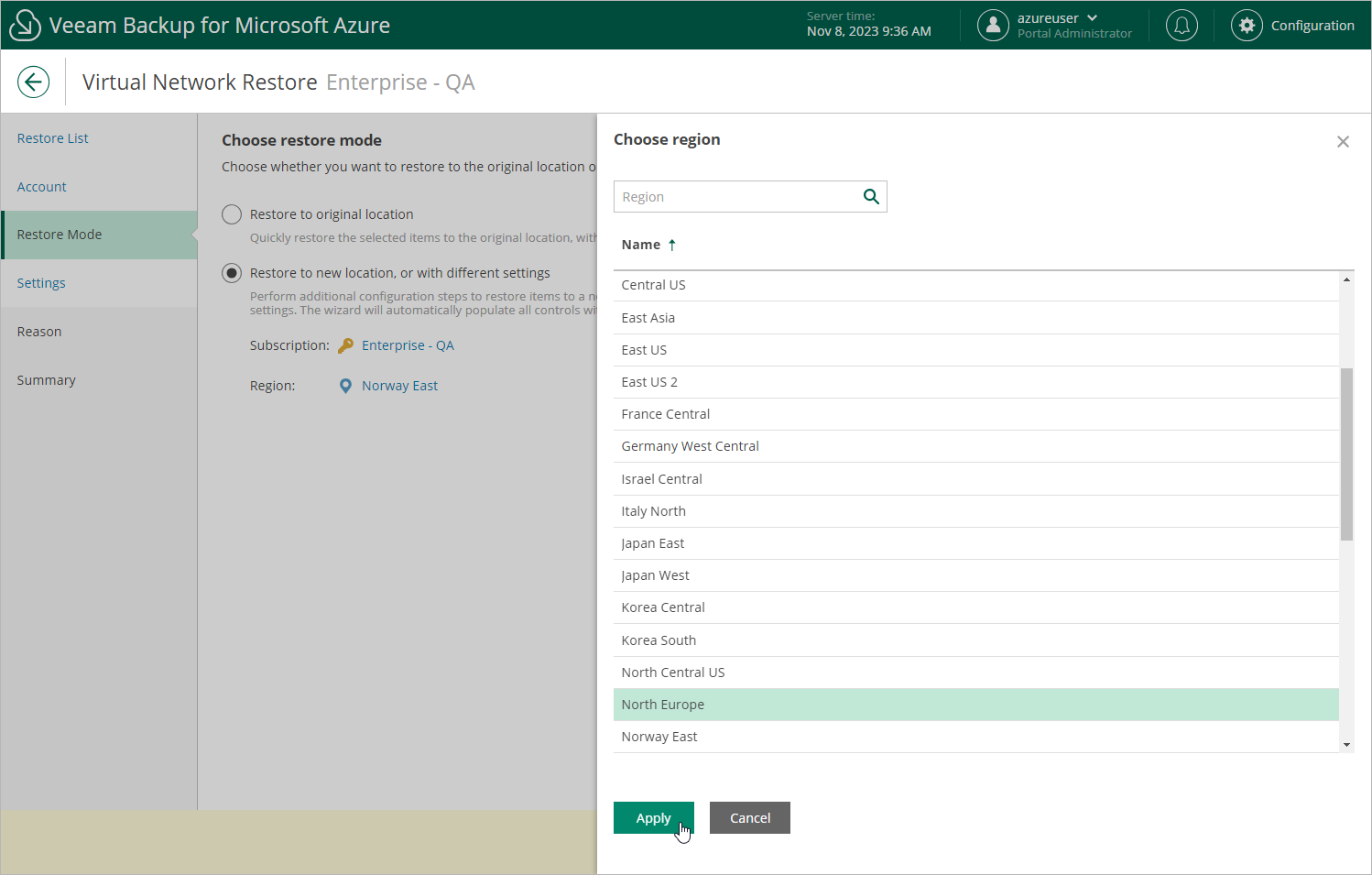1372x875 pixels.
Task: Click the server time display
Action: coord(868,24)
